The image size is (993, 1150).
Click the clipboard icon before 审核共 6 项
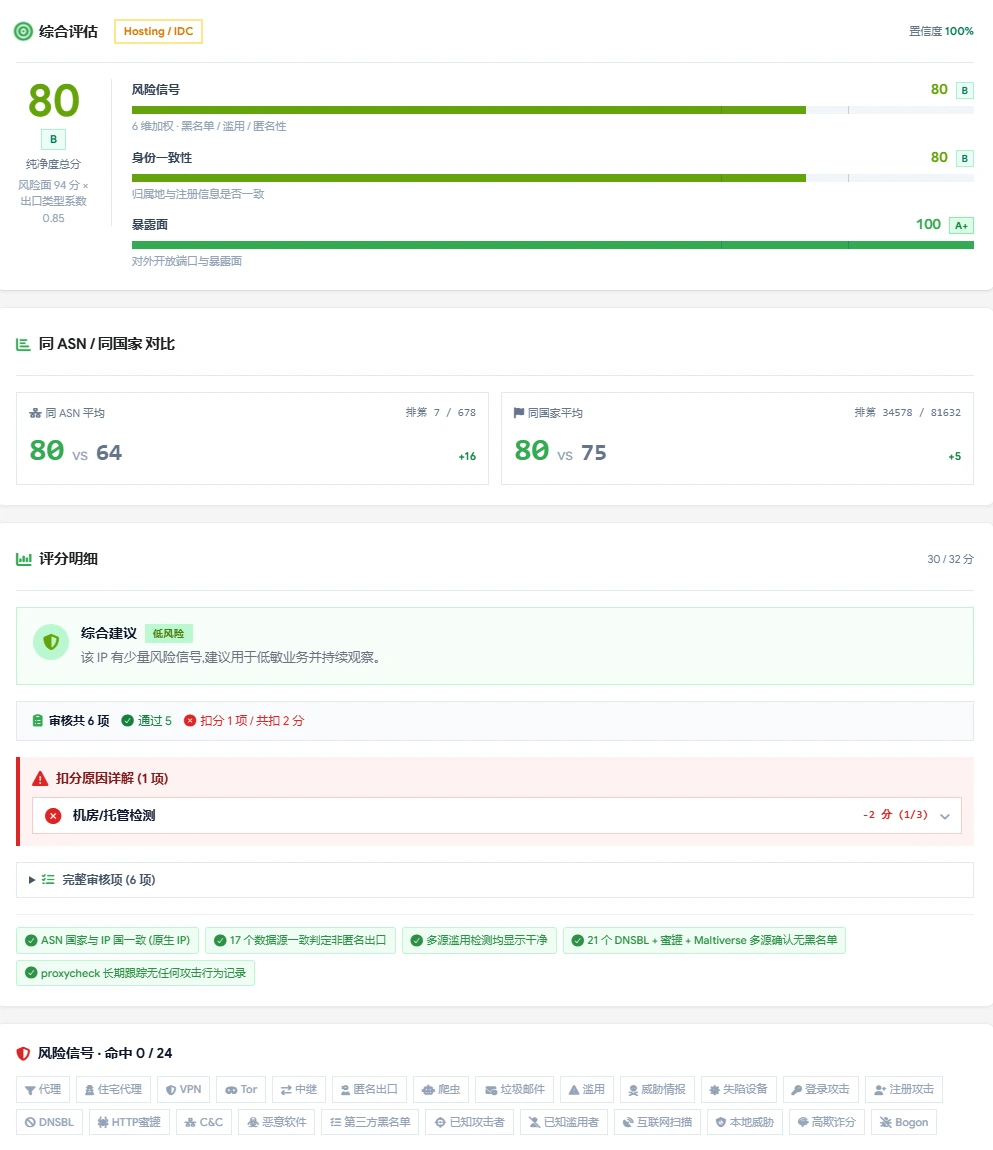click(x=37, y=721)
